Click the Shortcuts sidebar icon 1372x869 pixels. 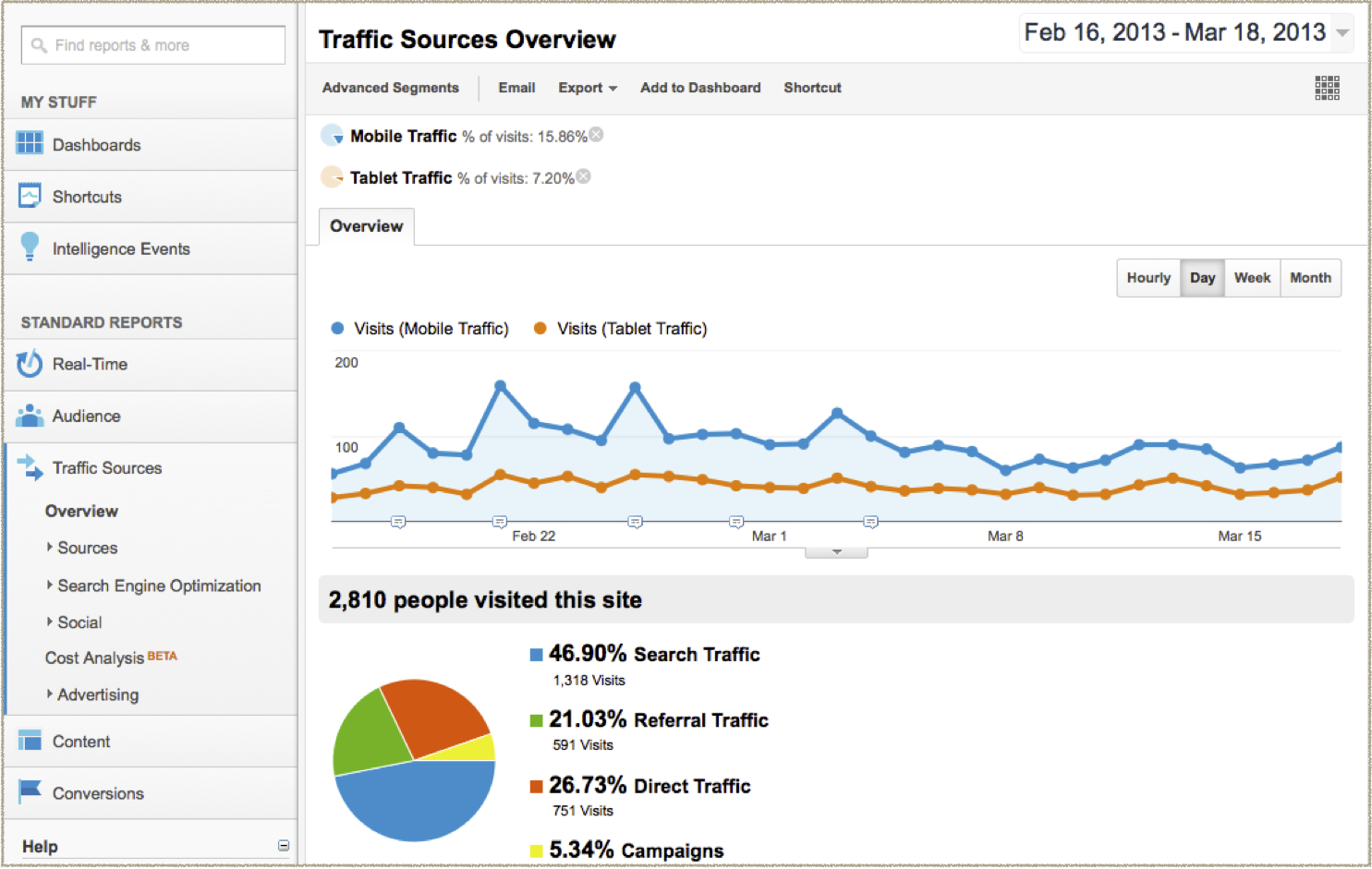click(30, 196)
